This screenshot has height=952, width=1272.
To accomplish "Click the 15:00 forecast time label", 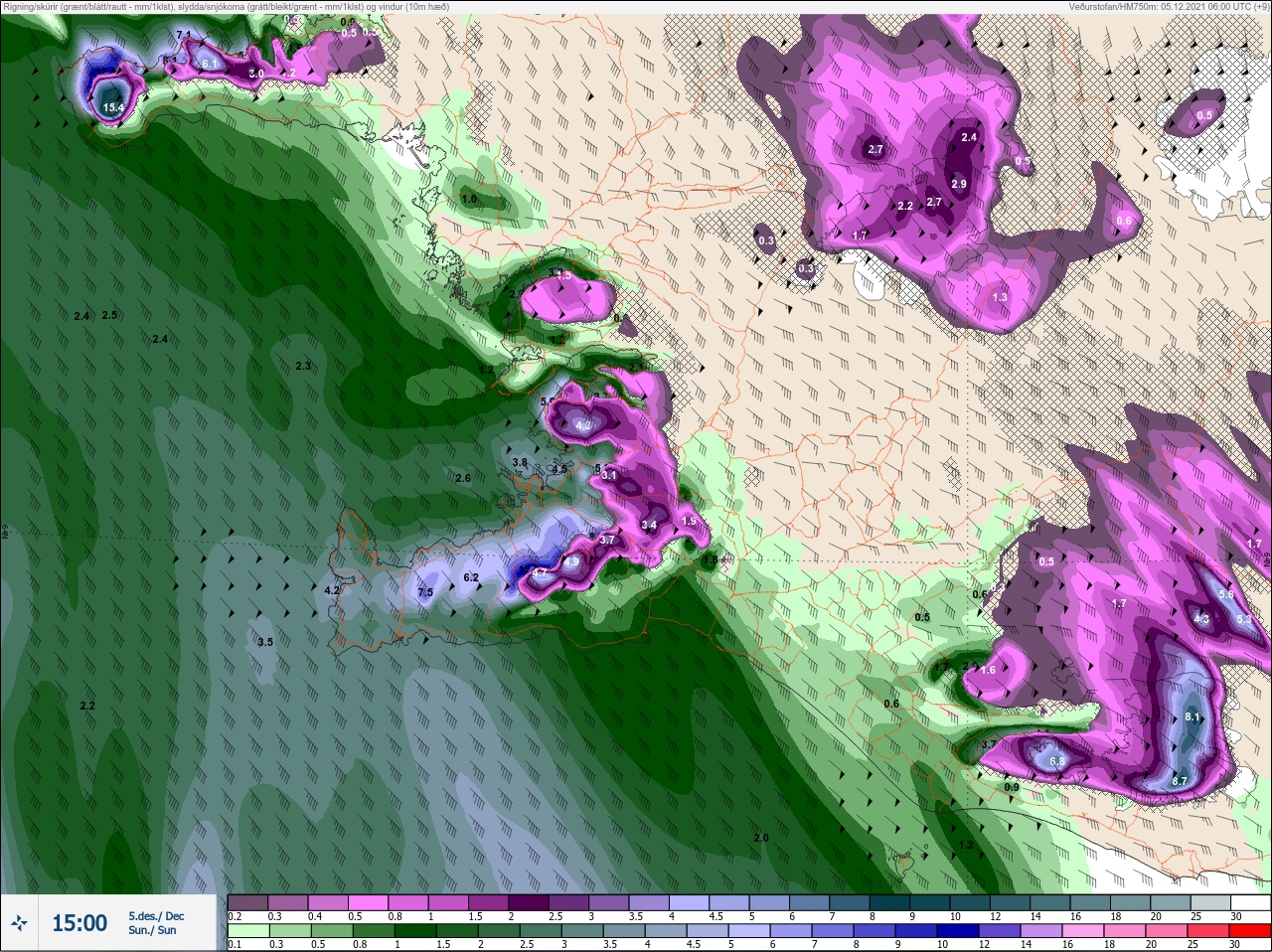I will pos(79,923).
